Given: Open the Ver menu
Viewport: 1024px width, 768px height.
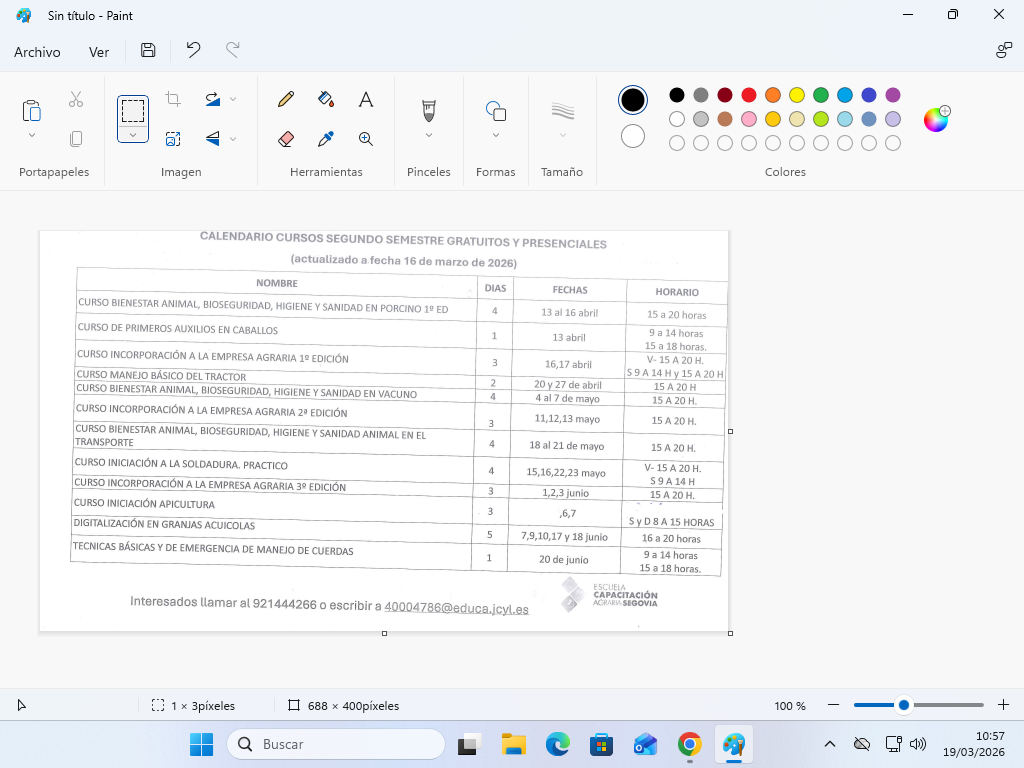Looking at the screenshot, I should coord(99,52).
